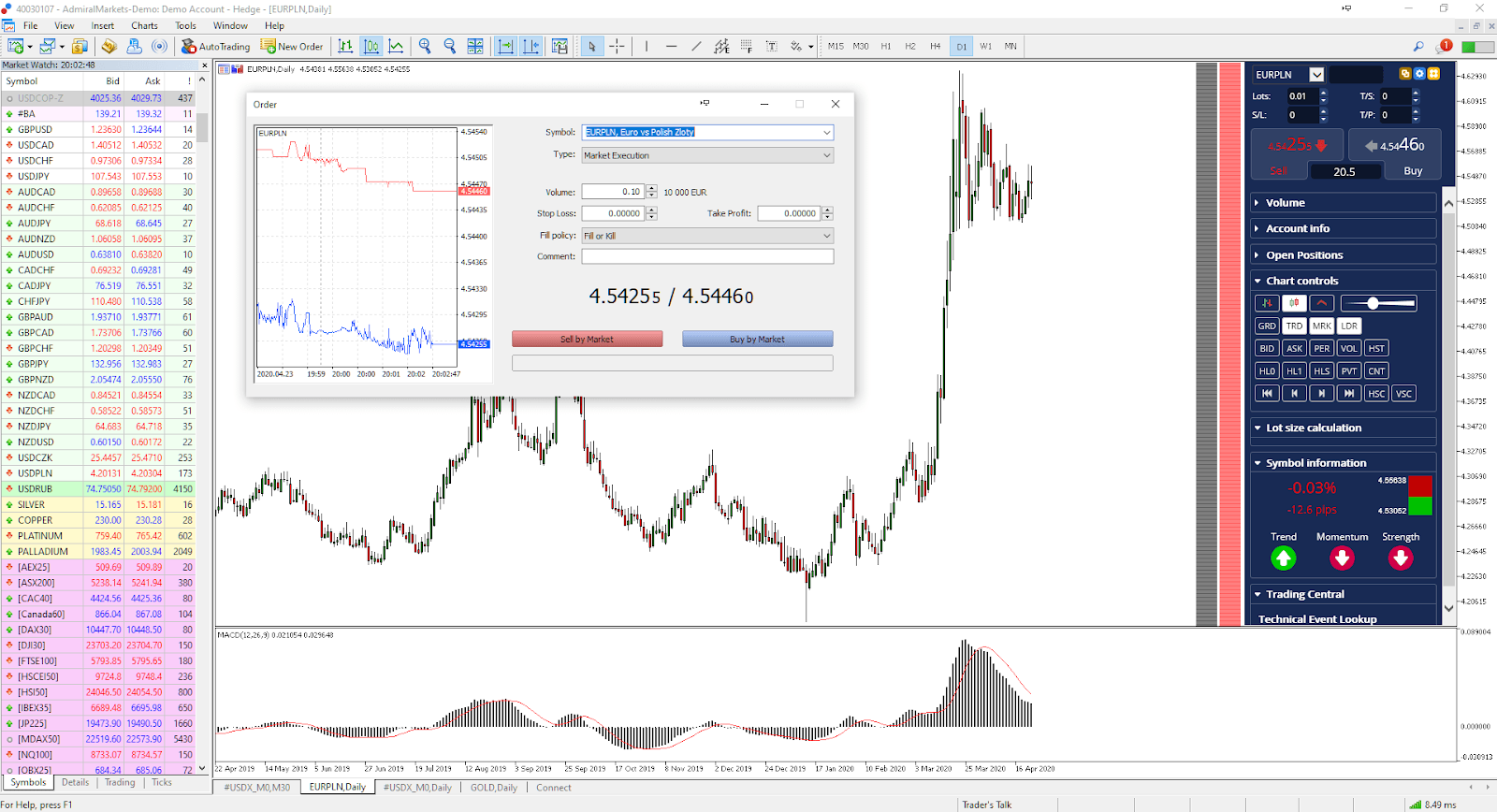Collapse the Lot size calculation section

pos(1344,428)
